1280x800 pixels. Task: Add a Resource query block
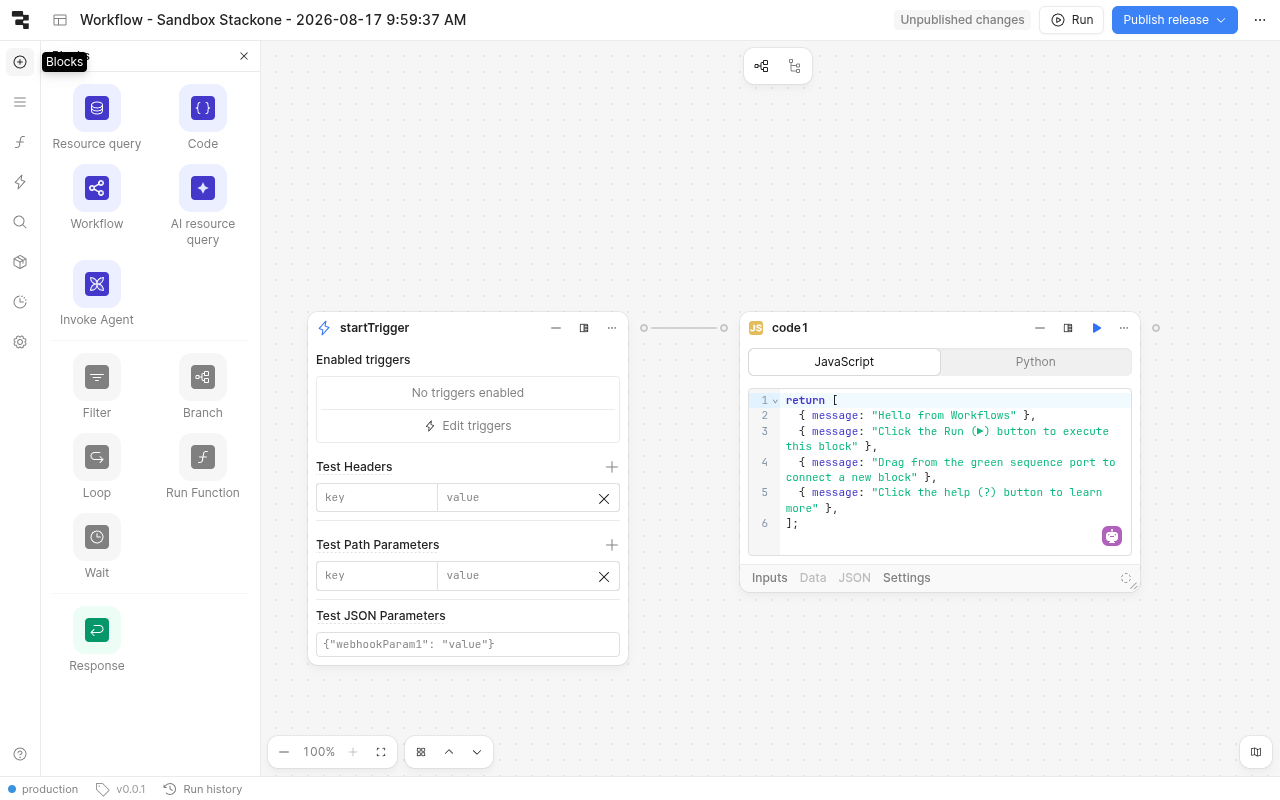[x=97, y=117]
